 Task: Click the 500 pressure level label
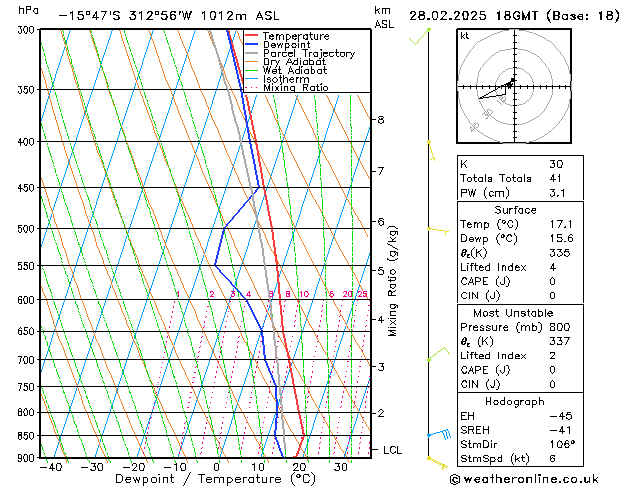(x=28, y=229)
